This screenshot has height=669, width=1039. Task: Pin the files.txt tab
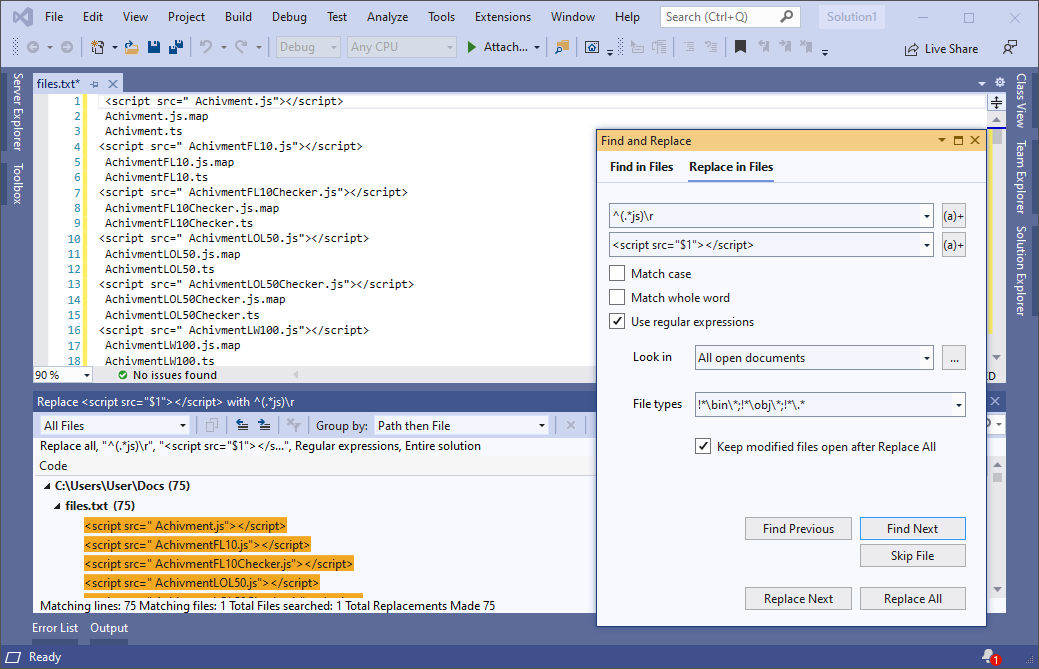click(95, 84)
